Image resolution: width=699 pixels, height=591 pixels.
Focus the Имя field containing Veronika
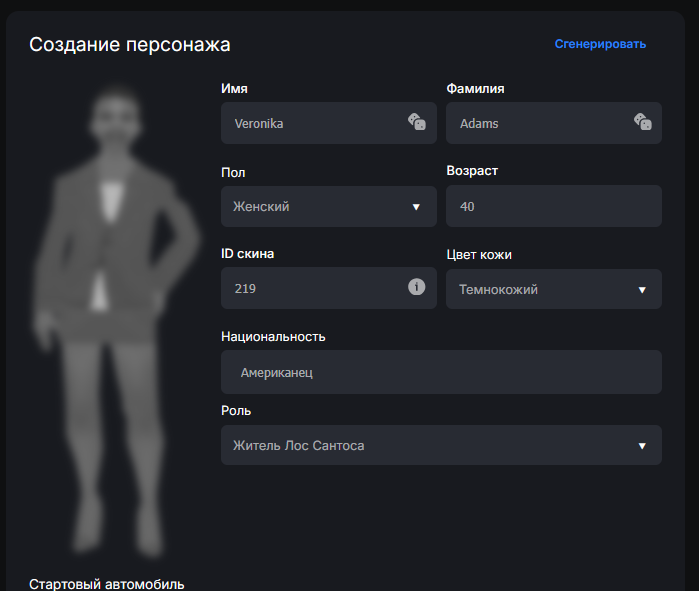point(329,123)
